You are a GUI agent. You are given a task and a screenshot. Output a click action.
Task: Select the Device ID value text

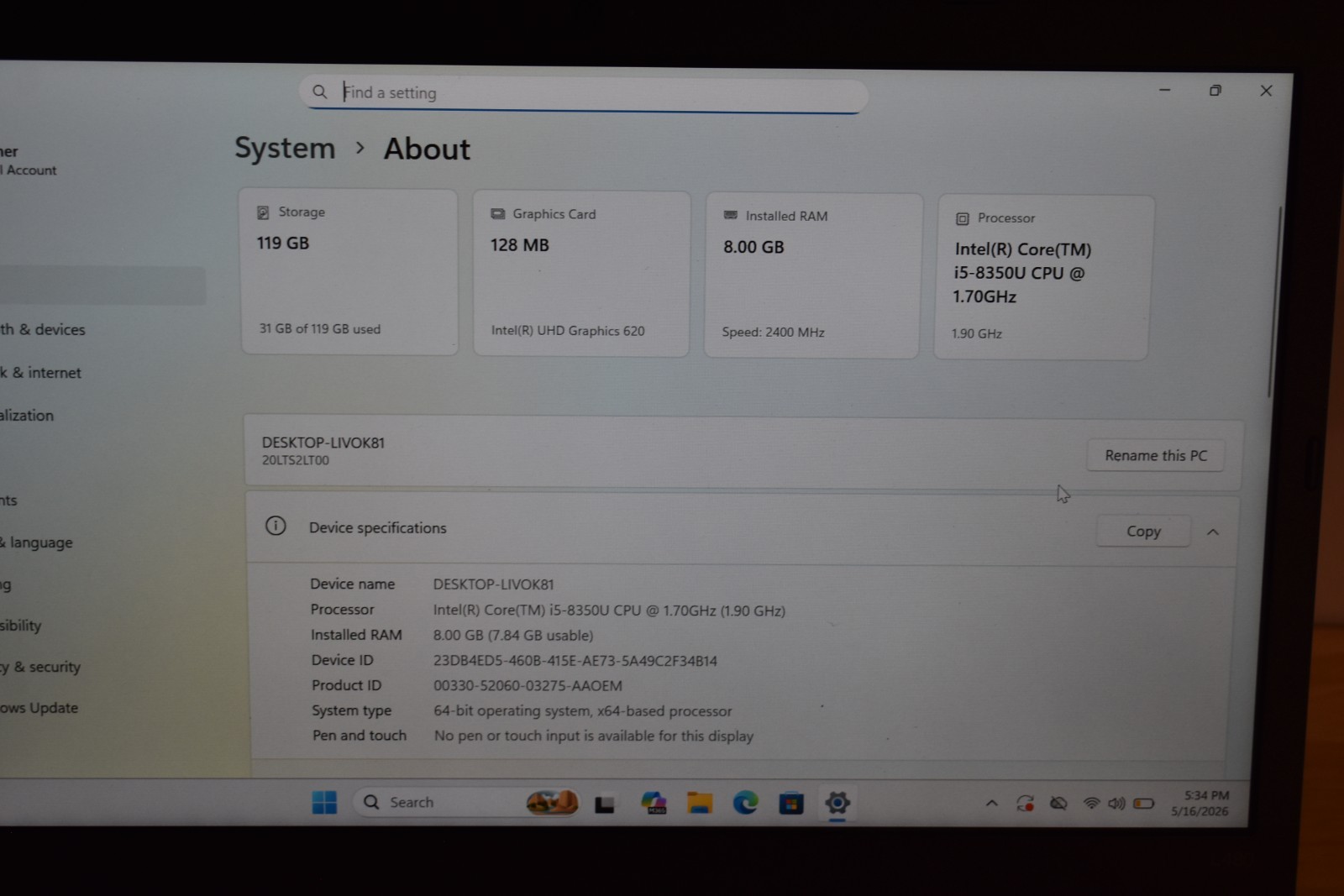[x=575, y=661]
